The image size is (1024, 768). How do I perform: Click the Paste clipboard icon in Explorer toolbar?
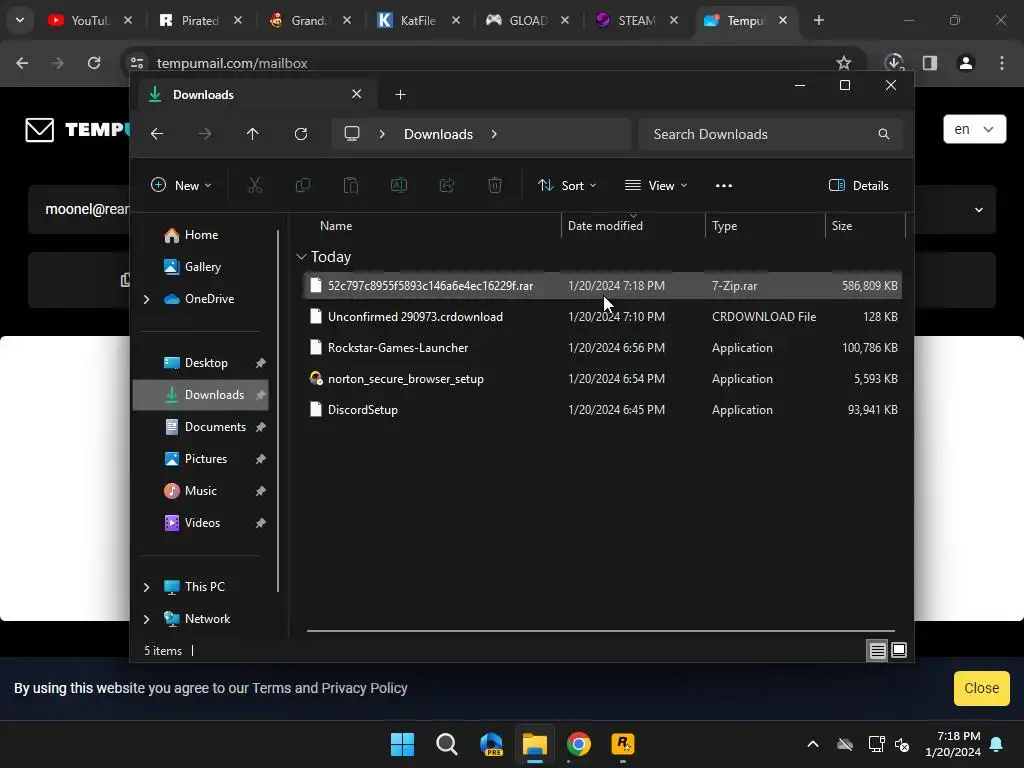(351, 185)
